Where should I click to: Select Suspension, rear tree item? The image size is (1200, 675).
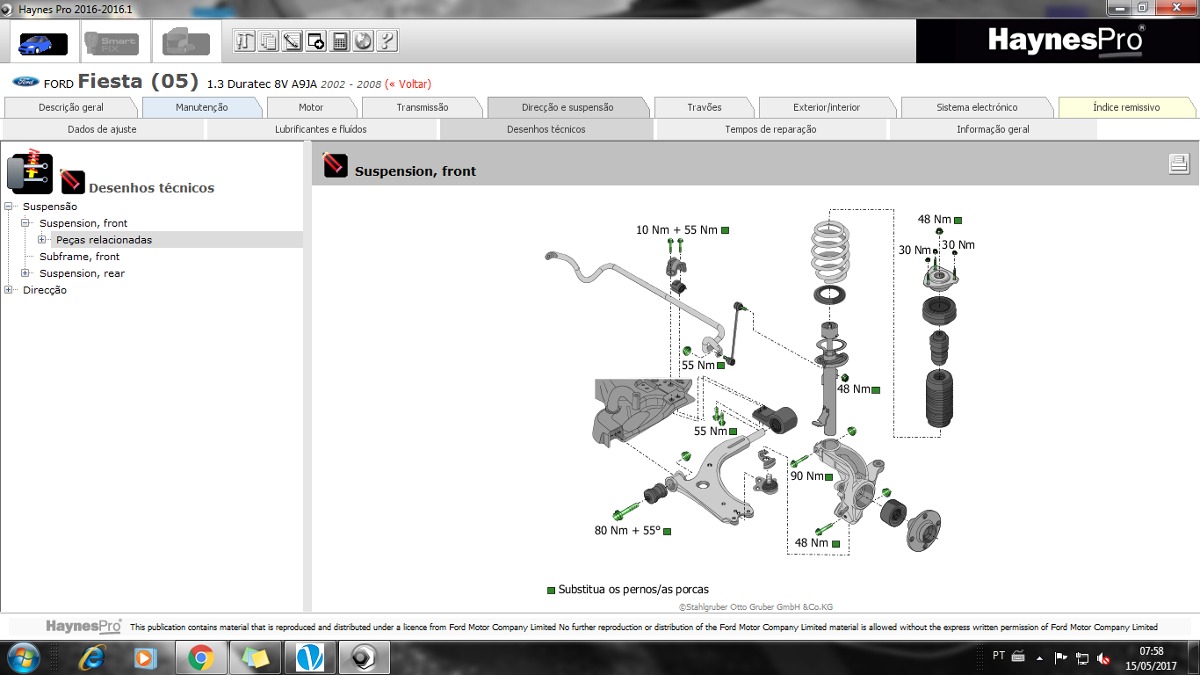[x=82, y=273]
